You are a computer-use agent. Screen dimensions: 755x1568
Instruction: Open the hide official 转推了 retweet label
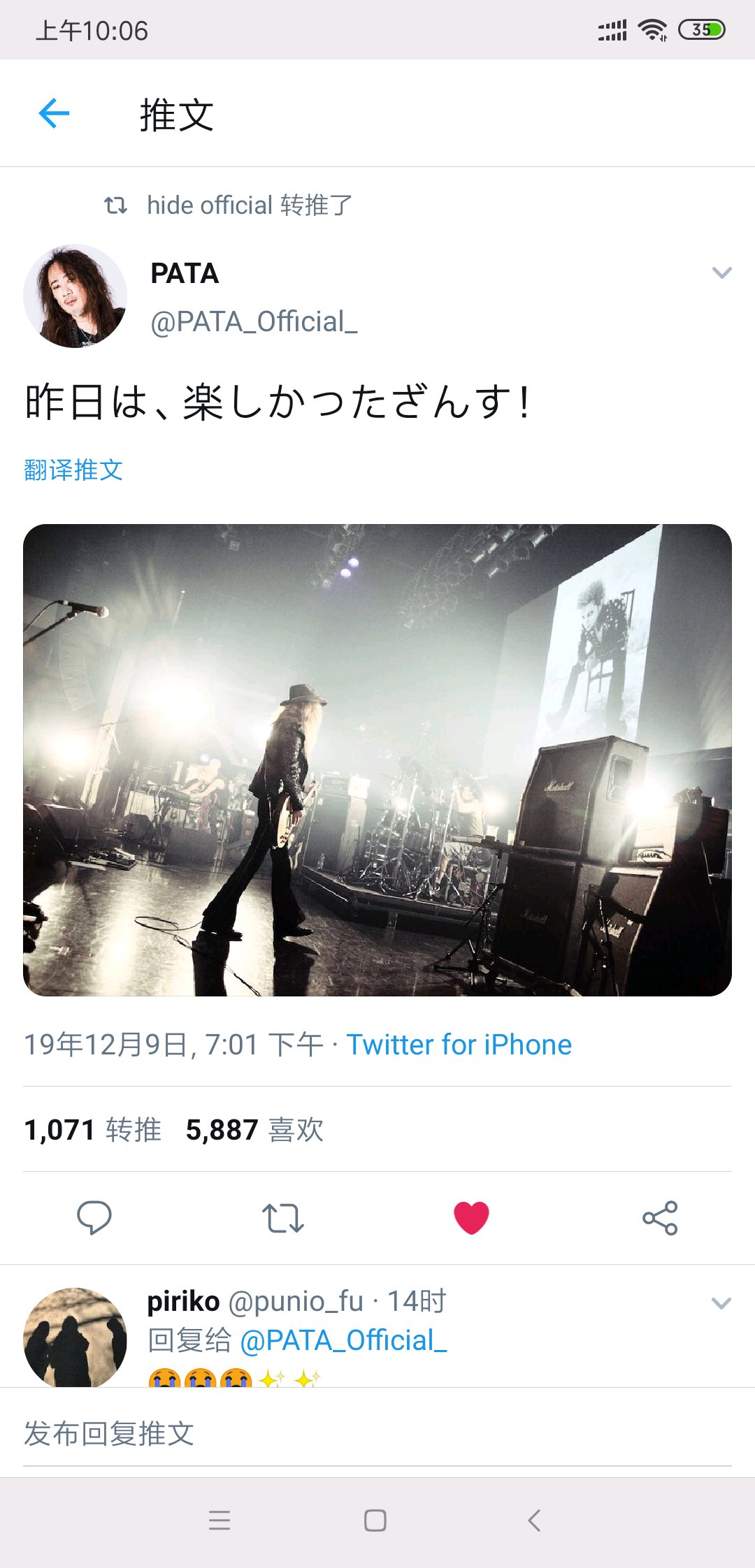pos(250,205)
